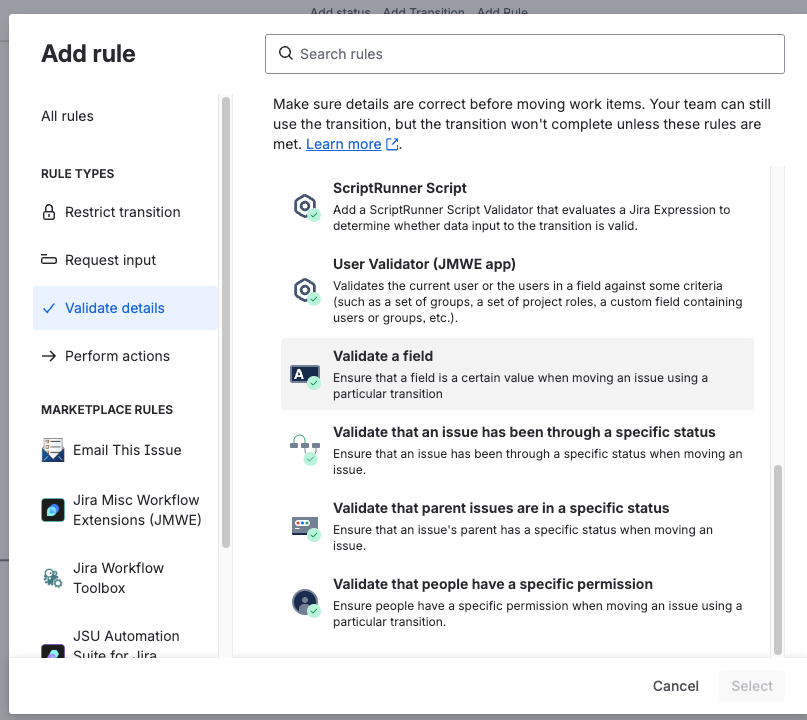The image size is (807, 720).
Task: Choose the 'been through a specific status' title
Action: pyautogui.click(x=524, y=432)
